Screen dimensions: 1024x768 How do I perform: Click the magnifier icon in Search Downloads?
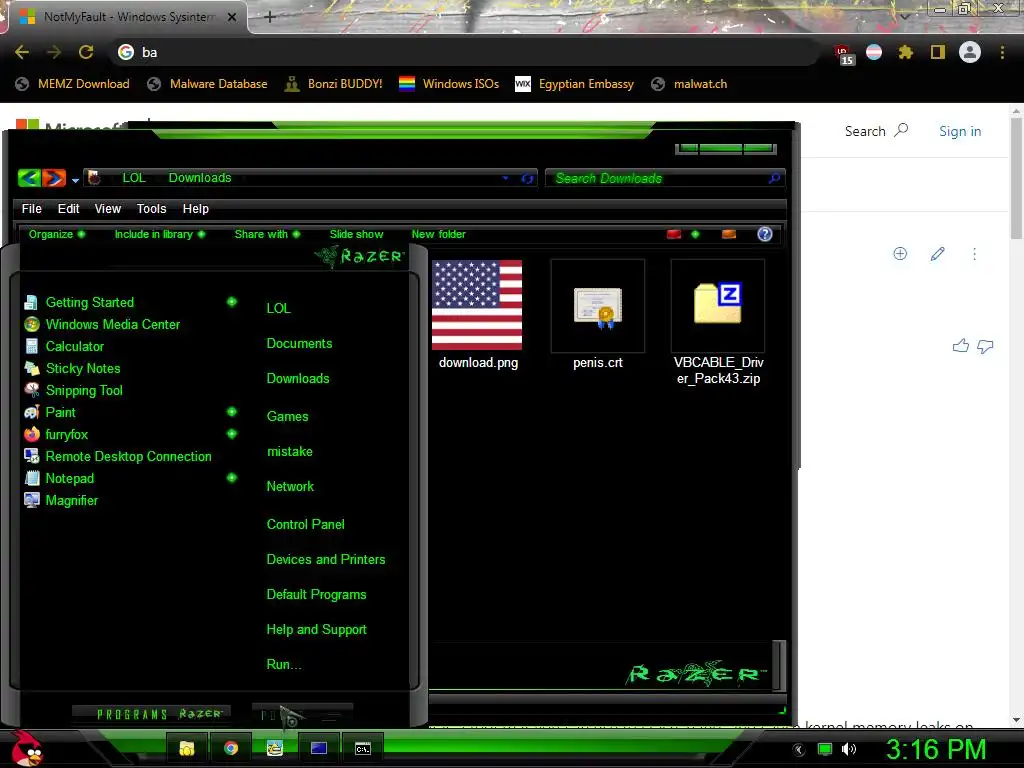[x=775, y=178]
